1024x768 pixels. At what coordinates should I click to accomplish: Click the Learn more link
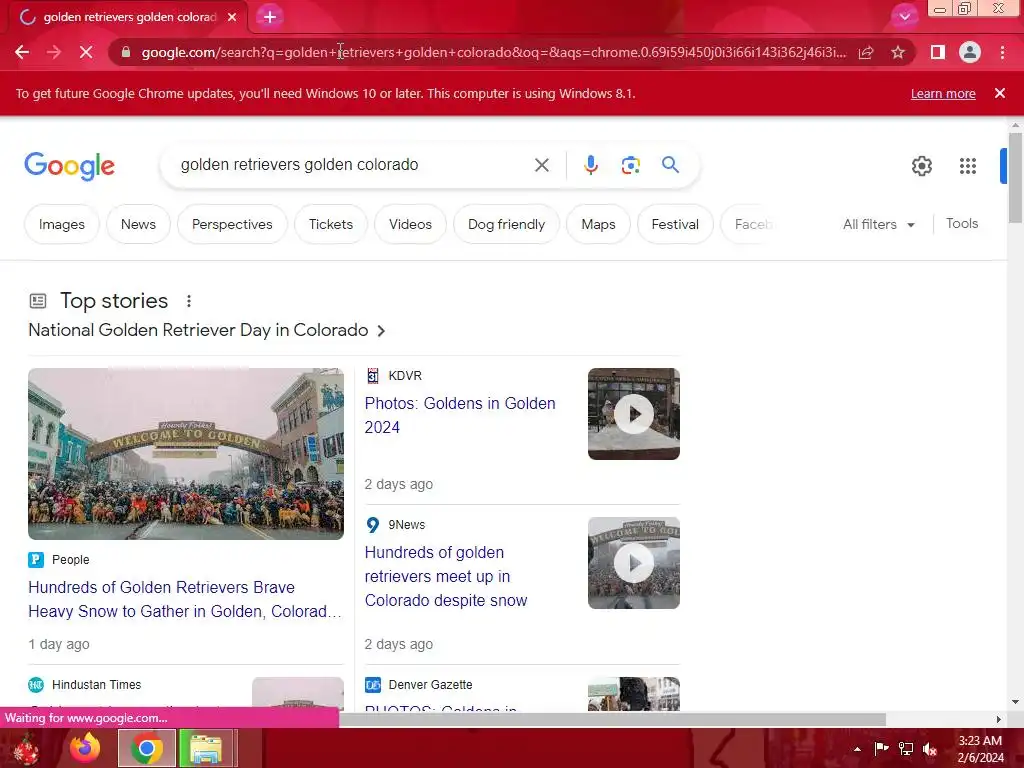(x=943, y=93)
